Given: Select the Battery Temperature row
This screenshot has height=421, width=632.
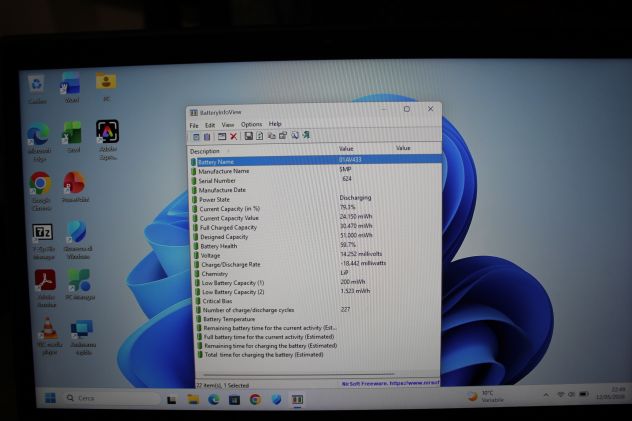Looking at the screenshot, I should [317, 319].
